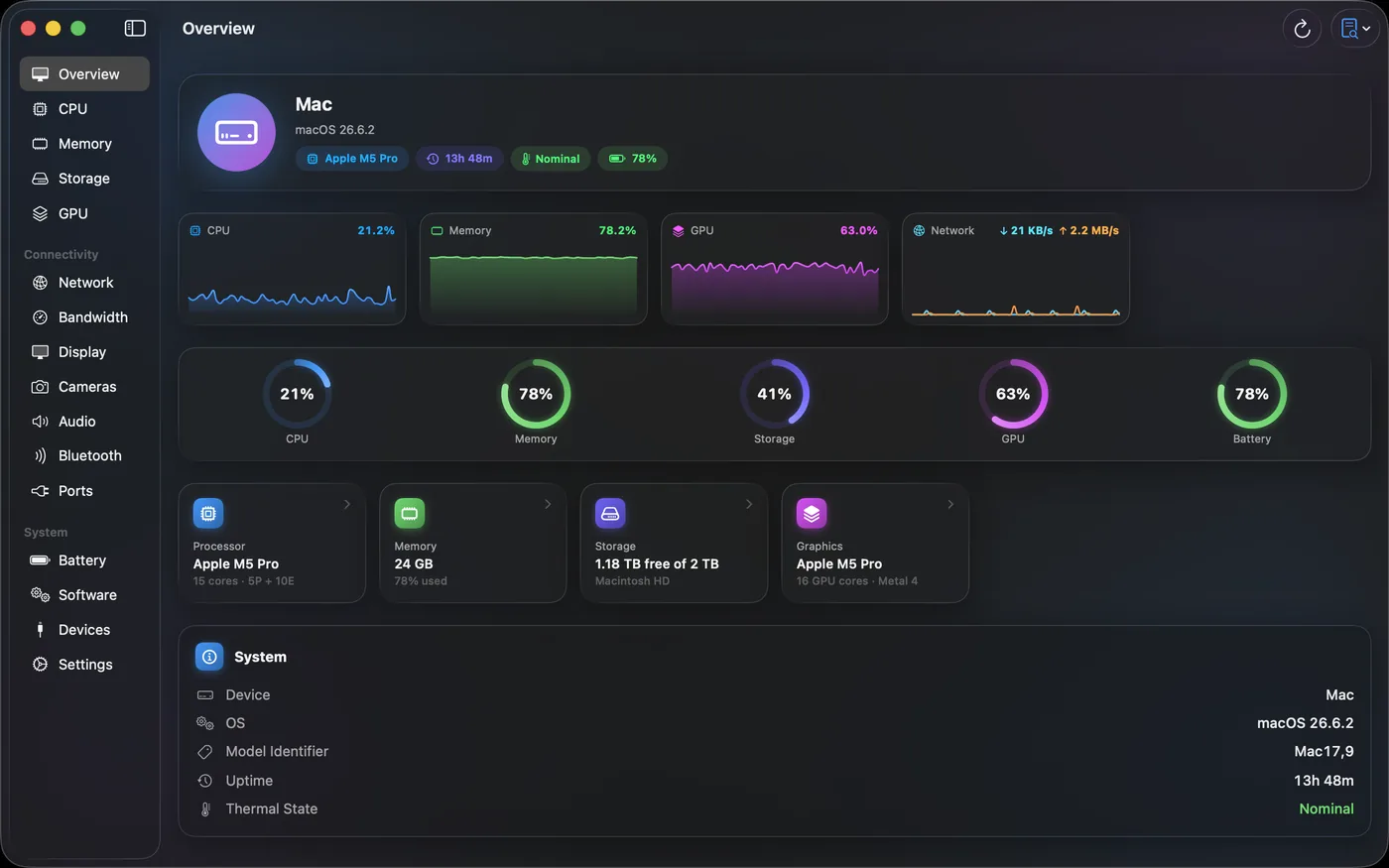Screen dimensions: 1389x868
Task: Click the Uptime clock icon in System
Action: point(205,781)
